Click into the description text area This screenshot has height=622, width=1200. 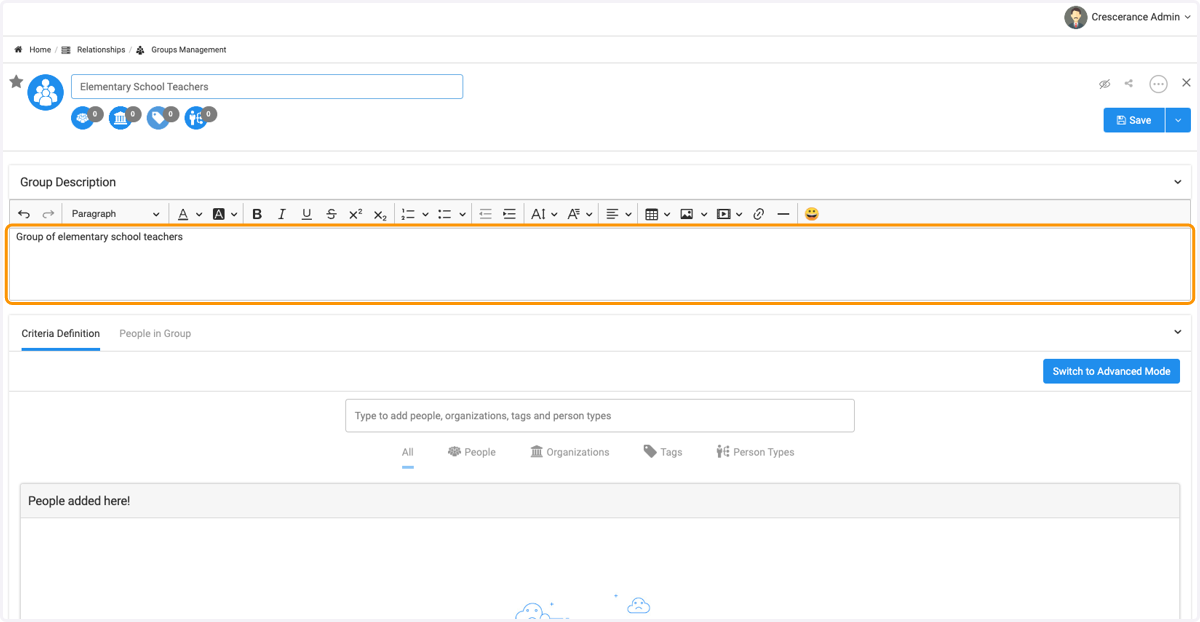(x=600, y=264)
